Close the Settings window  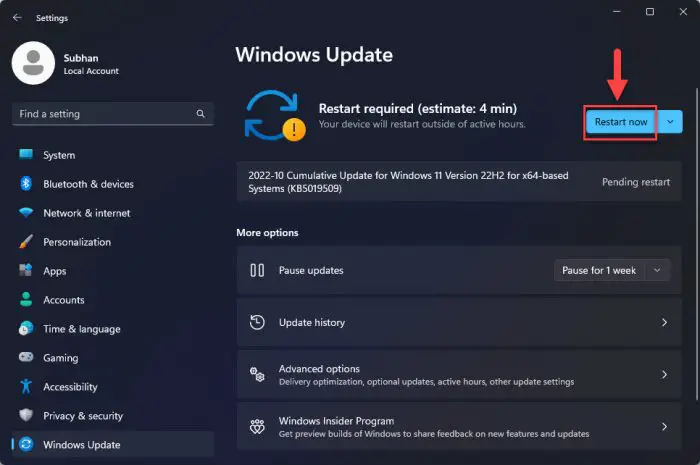(x=683, y=12)
